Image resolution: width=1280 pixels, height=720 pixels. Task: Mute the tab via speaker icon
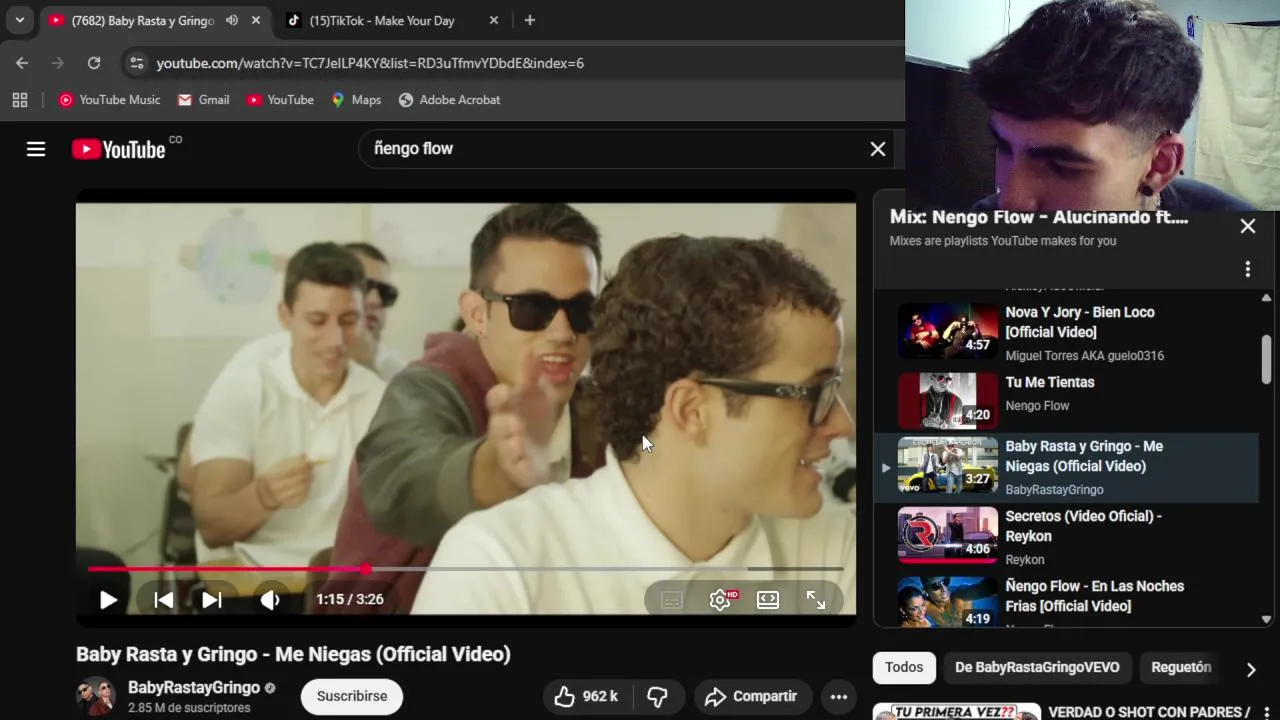click(232, 20)
